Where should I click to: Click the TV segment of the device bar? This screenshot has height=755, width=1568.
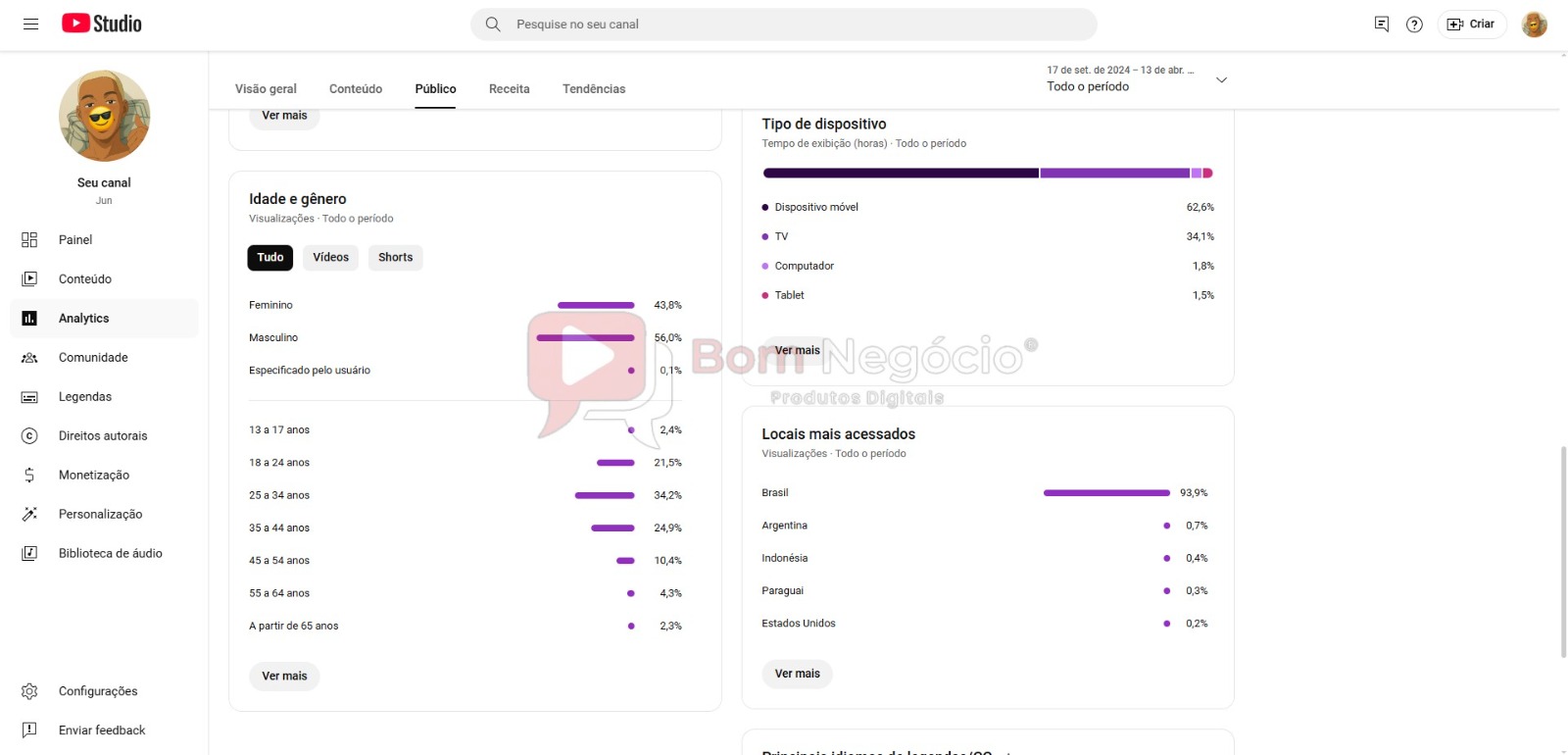tap(1115, 174)
